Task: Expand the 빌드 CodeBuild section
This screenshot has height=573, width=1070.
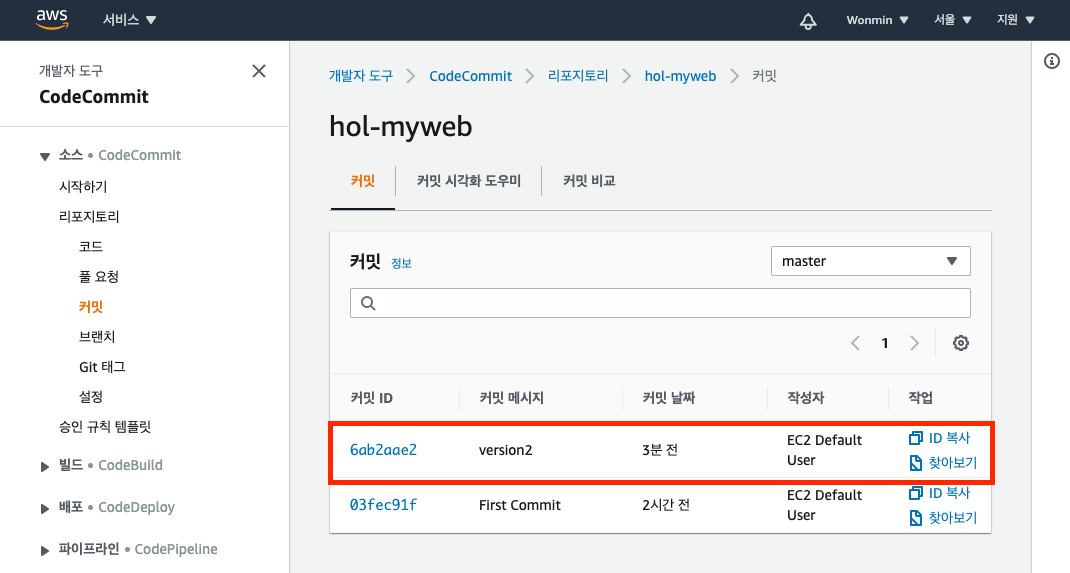Action: pyautogui.click(x=45, y=467)
